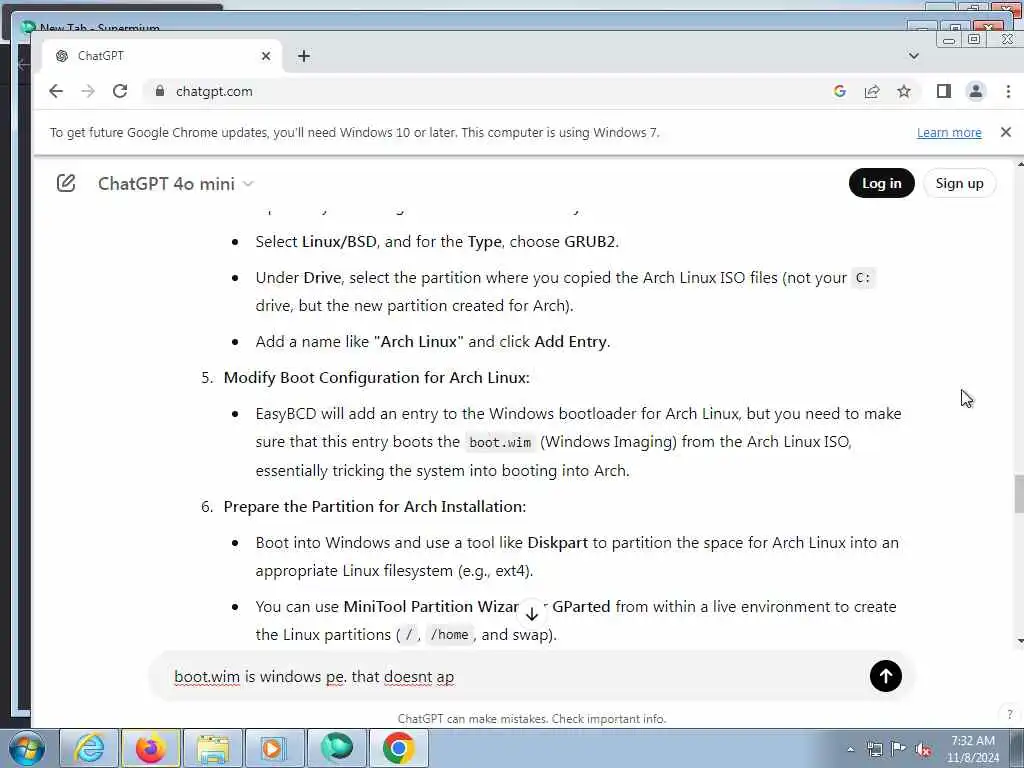Image resolution: width=1024 pixels, height=768 pixels.
Task: Open the Google icon in address bar
Action: (x=840, y=91)
